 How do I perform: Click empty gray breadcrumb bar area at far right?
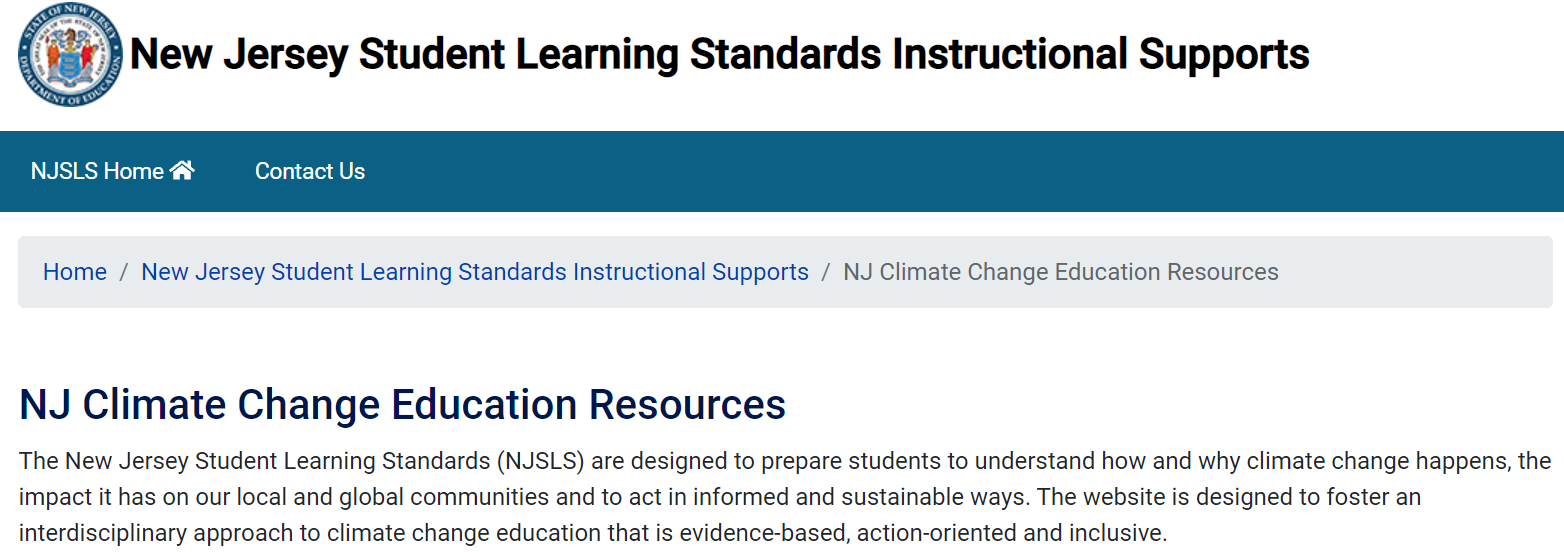1420,272
